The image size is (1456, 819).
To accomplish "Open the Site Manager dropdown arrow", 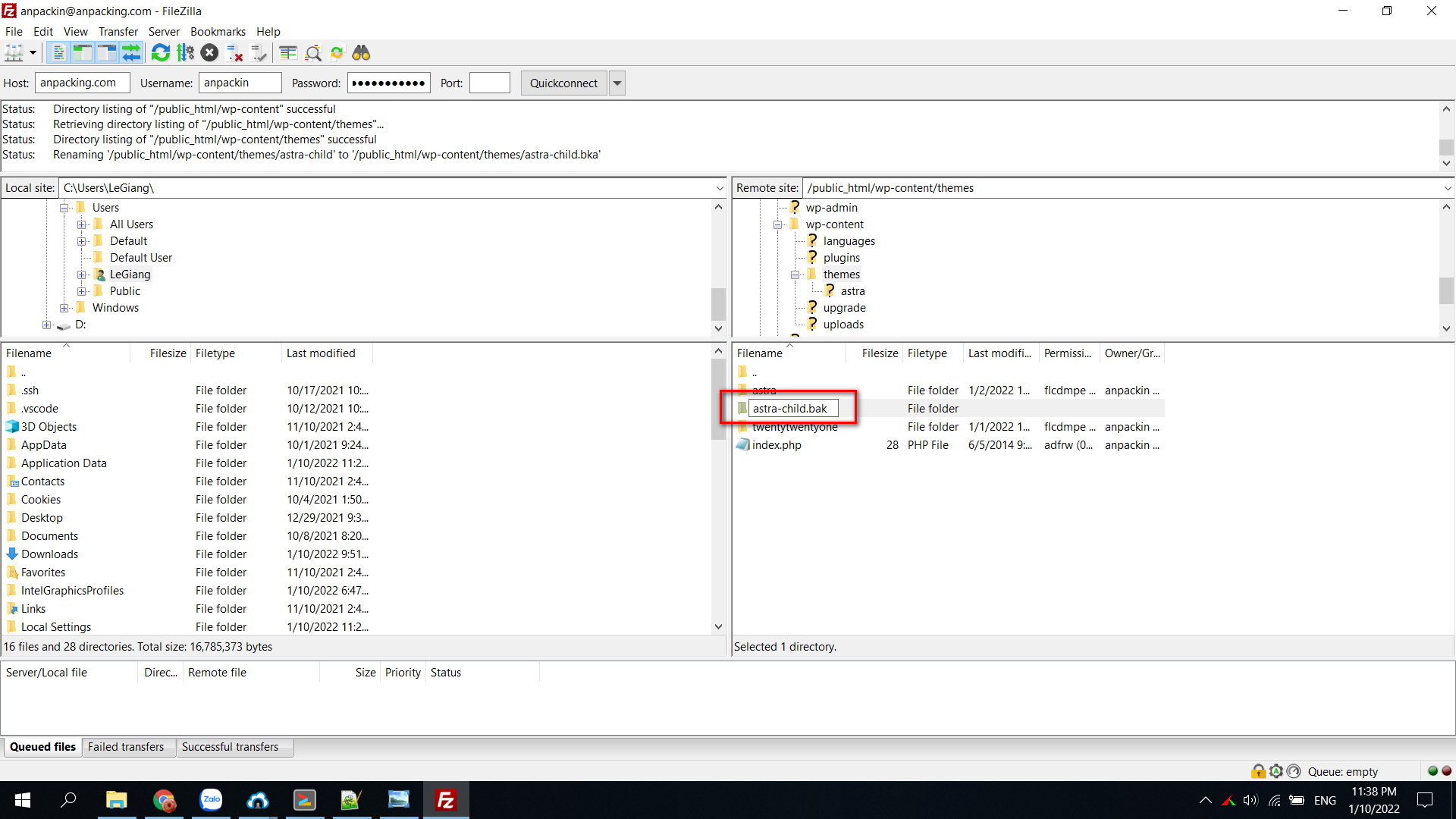I will pyautogui.click(x=33, y=53).
